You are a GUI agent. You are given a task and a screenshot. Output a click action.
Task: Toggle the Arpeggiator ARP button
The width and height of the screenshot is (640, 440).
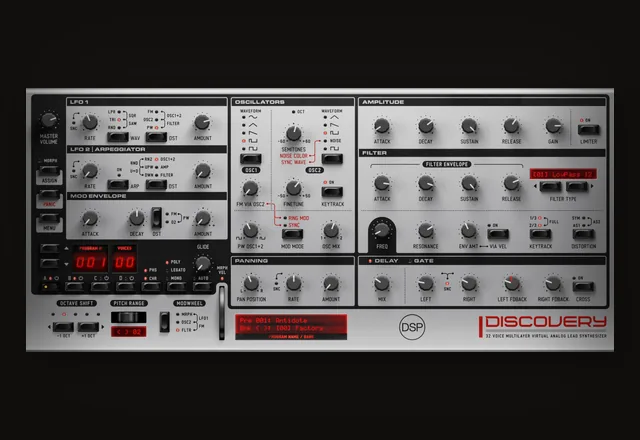(x=118, y=184)
